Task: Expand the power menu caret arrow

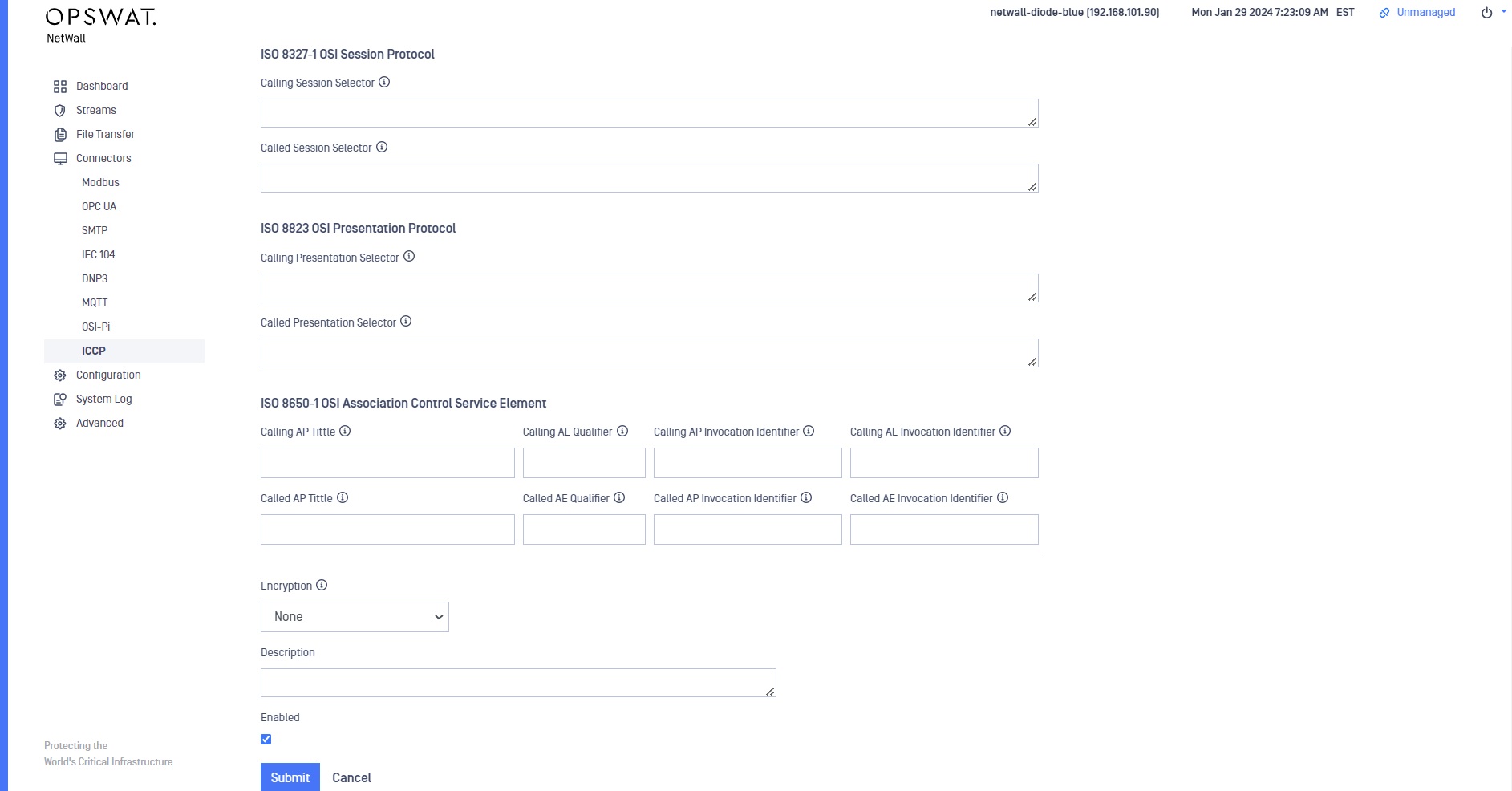Action: tap(1503, 12)
